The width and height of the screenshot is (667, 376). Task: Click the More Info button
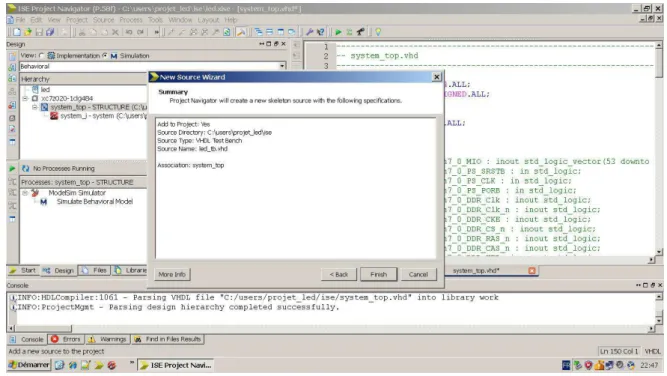click(x=172, y=274)
